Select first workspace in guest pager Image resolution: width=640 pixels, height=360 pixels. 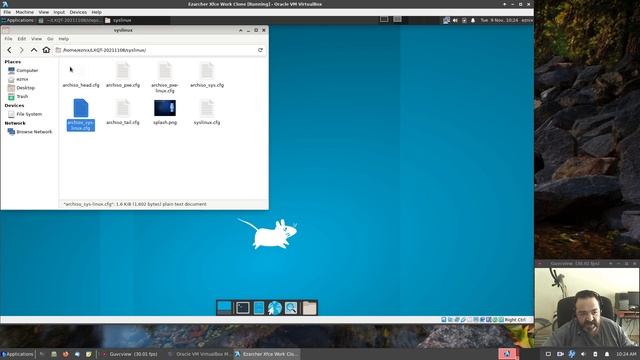coord(384,20)
